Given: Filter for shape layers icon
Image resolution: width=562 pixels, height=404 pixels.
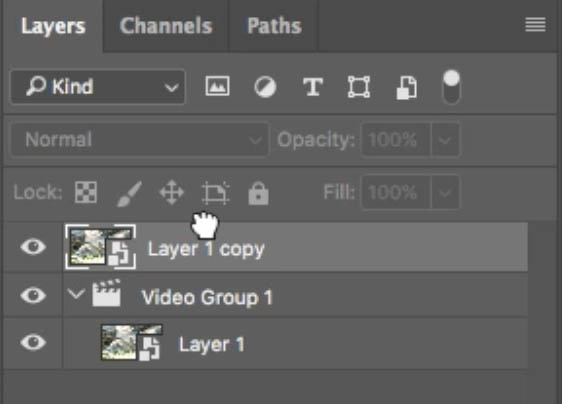Looking at the screenshot, I should click(x=359, y=87).
